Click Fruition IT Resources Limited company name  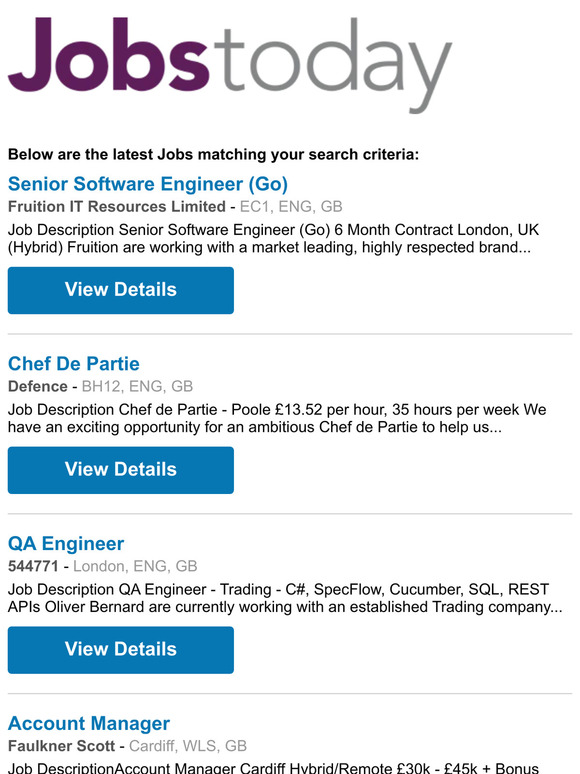[x=116, y=206]
